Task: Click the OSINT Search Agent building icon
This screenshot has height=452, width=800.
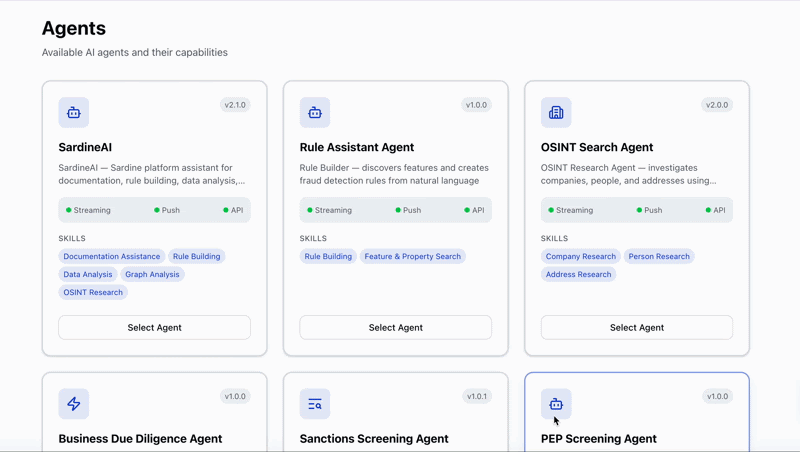Action: 556,112
